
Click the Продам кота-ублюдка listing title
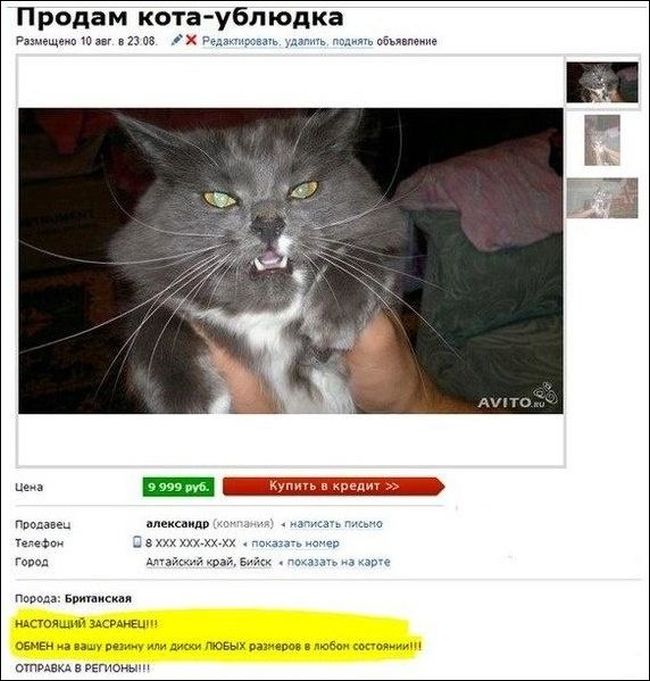pyautogui.click(x=180, y=17)
